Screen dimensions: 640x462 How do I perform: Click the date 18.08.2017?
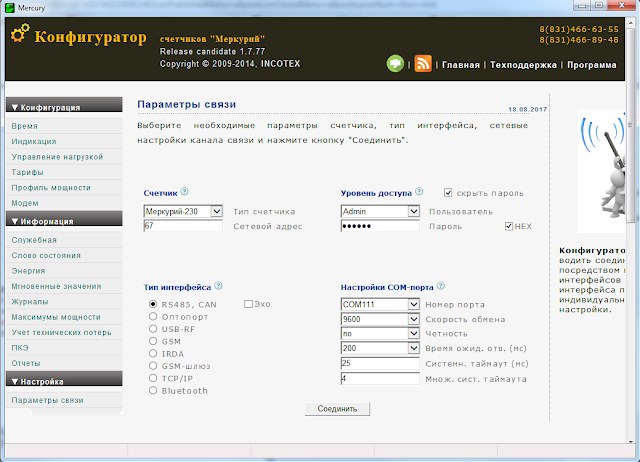(527, 109)
